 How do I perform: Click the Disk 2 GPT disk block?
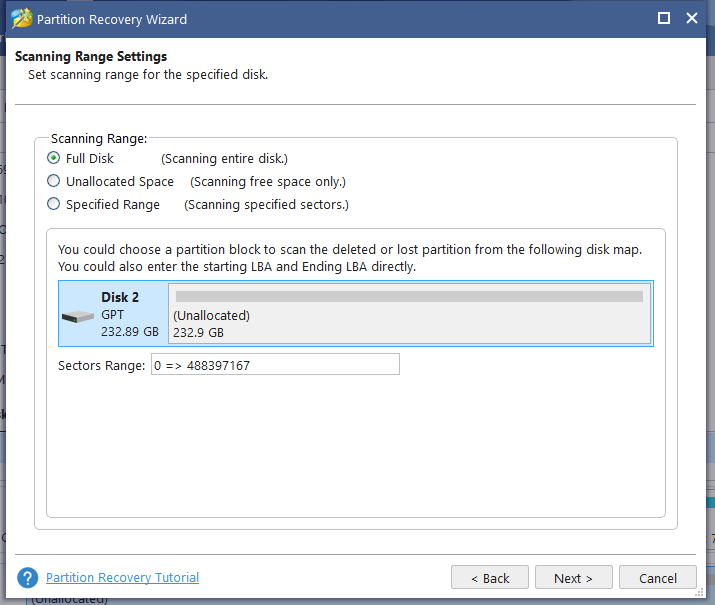(114, 314)
